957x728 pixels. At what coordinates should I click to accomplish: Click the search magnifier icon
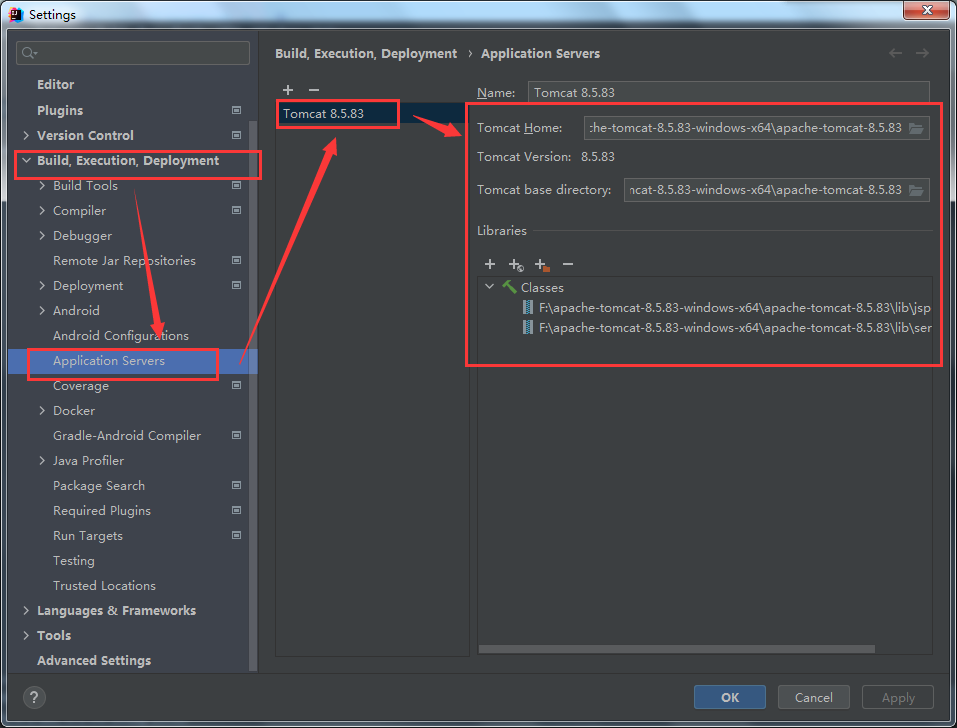coord(29,53)
